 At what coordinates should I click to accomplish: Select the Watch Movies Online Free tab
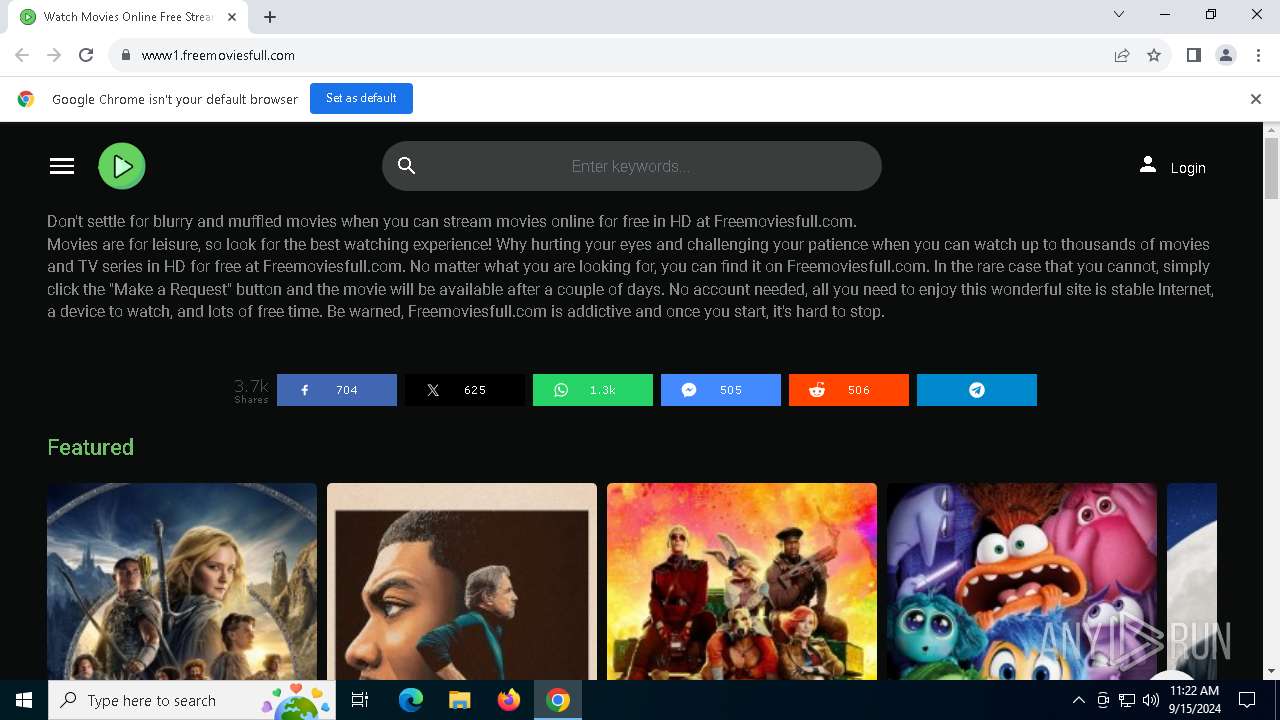click(x=126, y=17)
